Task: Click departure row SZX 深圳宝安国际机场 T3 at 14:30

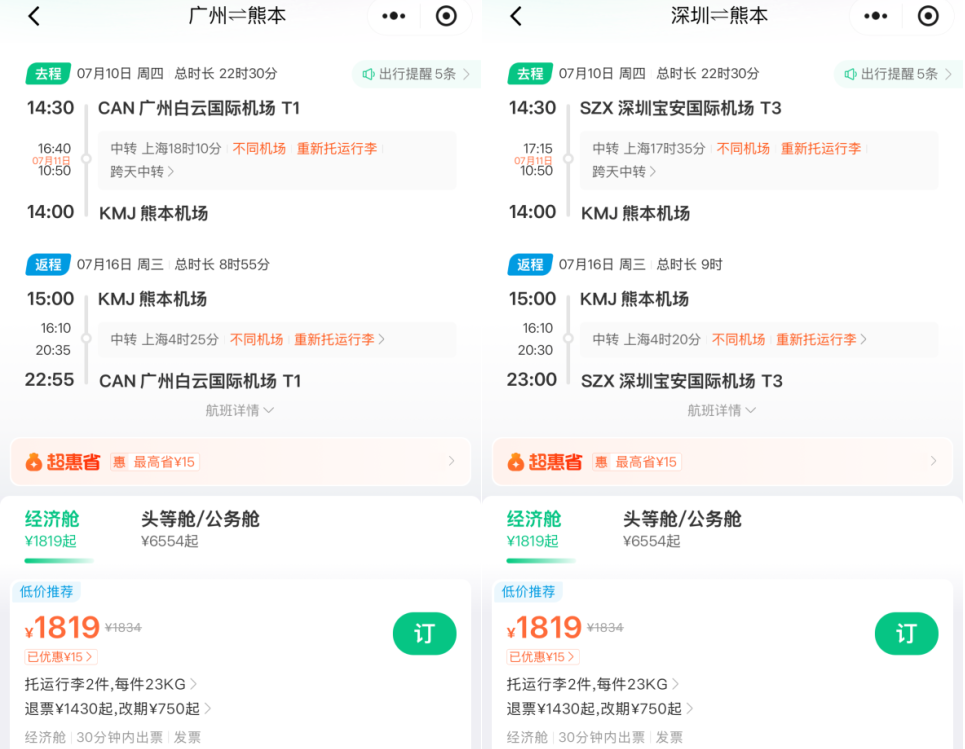Action: pyautogui.click(x=645, y=109)
